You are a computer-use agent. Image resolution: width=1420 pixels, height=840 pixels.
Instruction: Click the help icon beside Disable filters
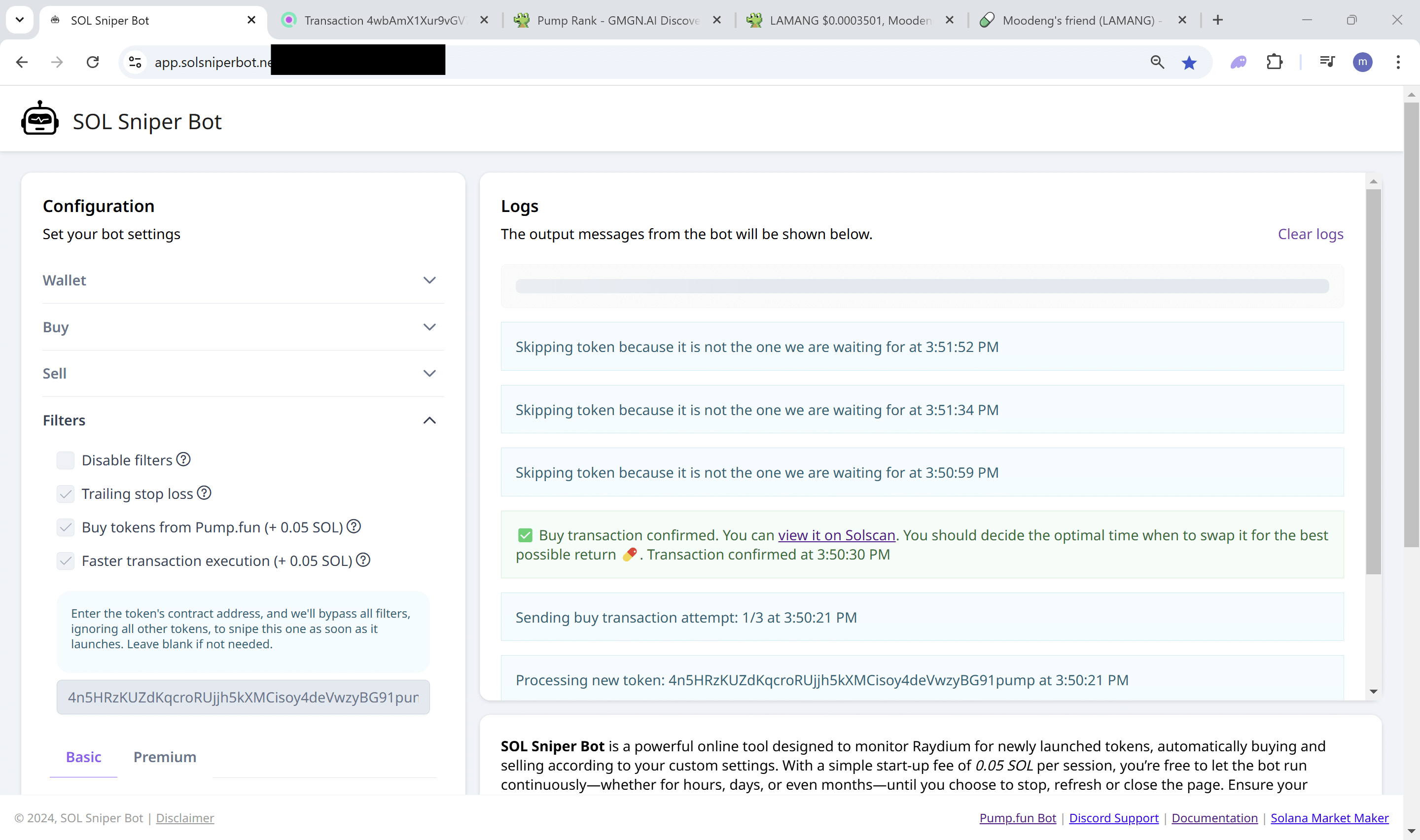coord(183,459)
